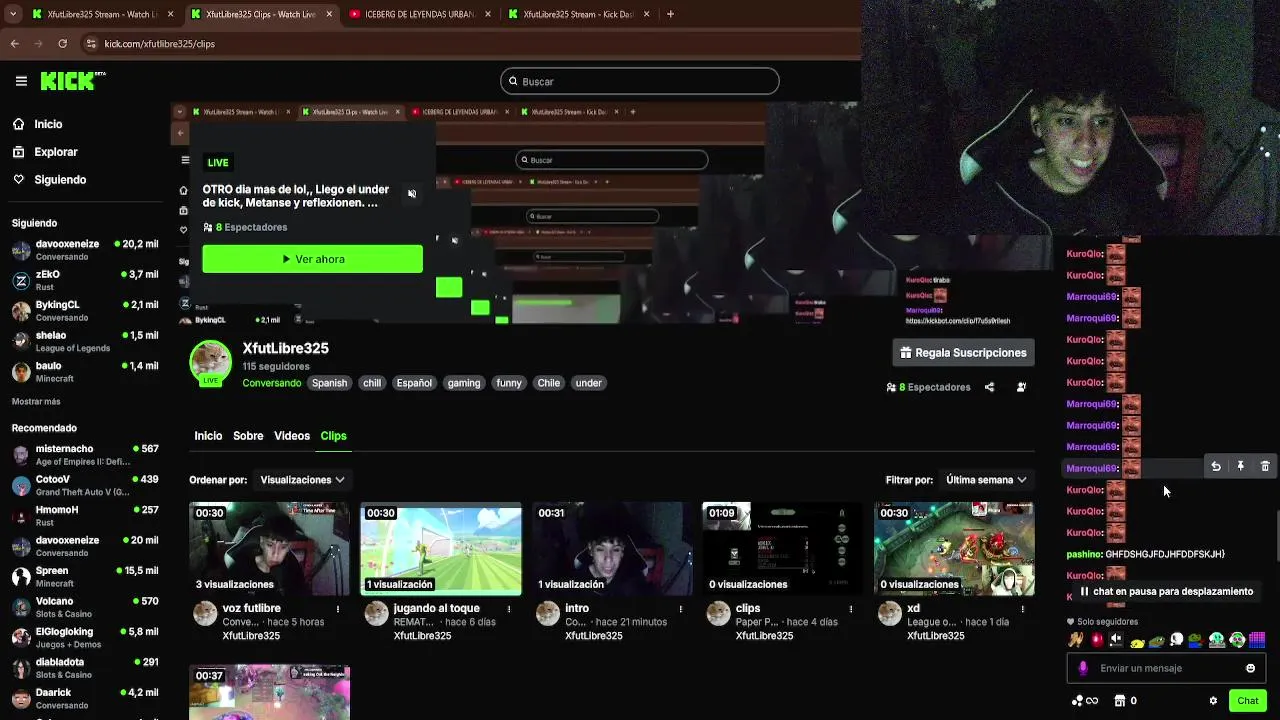Click the Kick logo
The image size is (1280, 720).
72,81
